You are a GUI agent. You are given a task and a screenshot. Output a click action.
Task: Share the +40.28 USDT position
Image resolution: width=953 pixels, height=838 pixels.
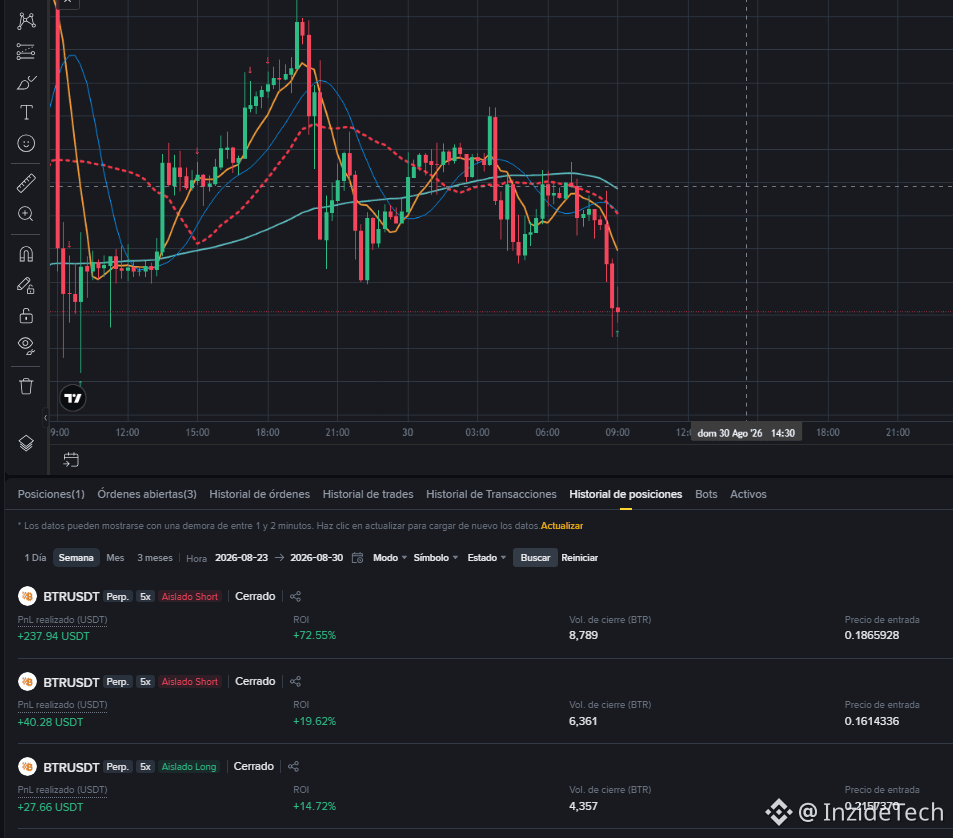[x=295, y=681]
